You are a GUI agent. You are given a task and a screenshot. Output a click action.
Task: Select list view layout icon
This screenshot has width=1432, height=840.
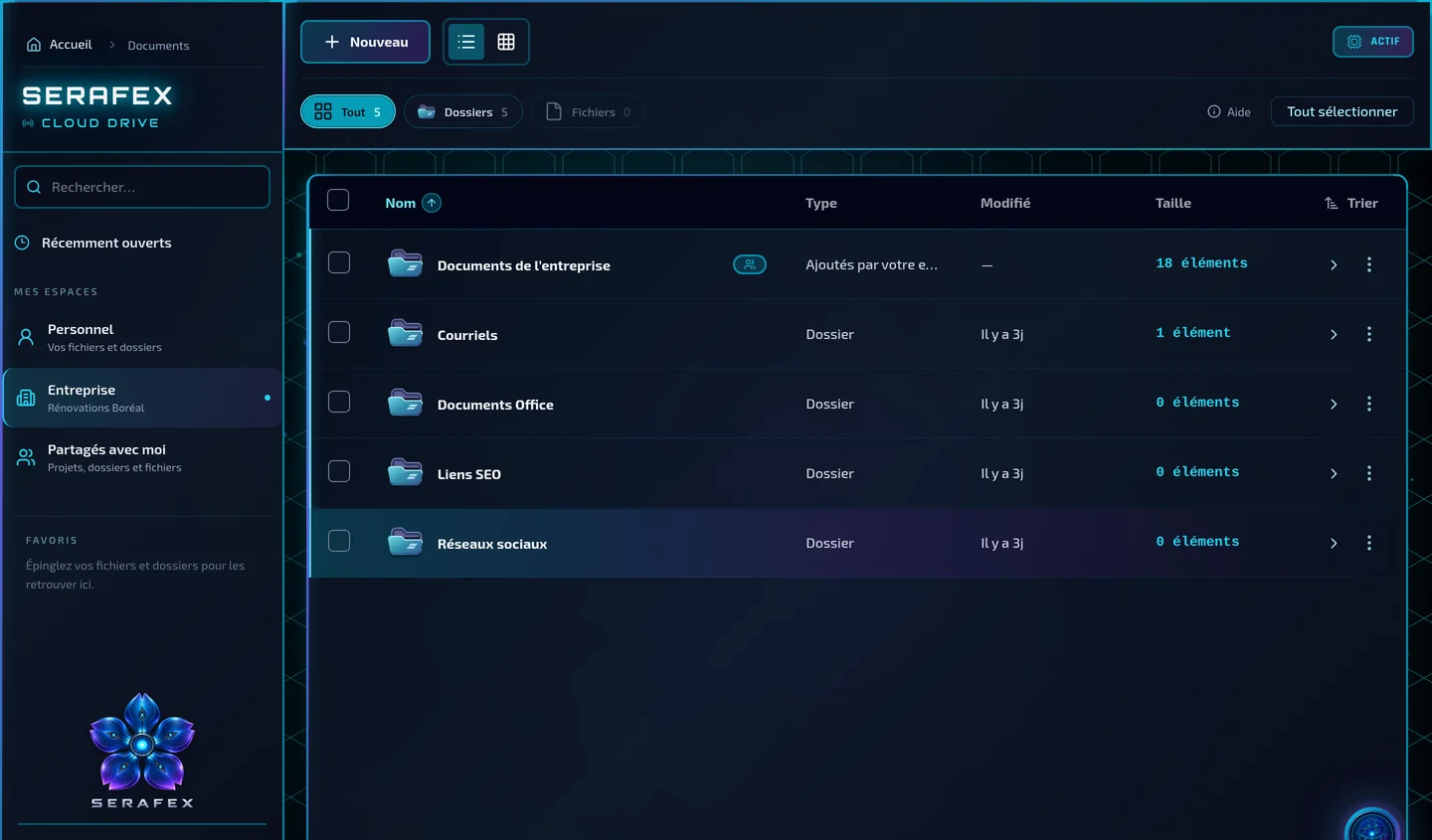click(x=466, y=42)
